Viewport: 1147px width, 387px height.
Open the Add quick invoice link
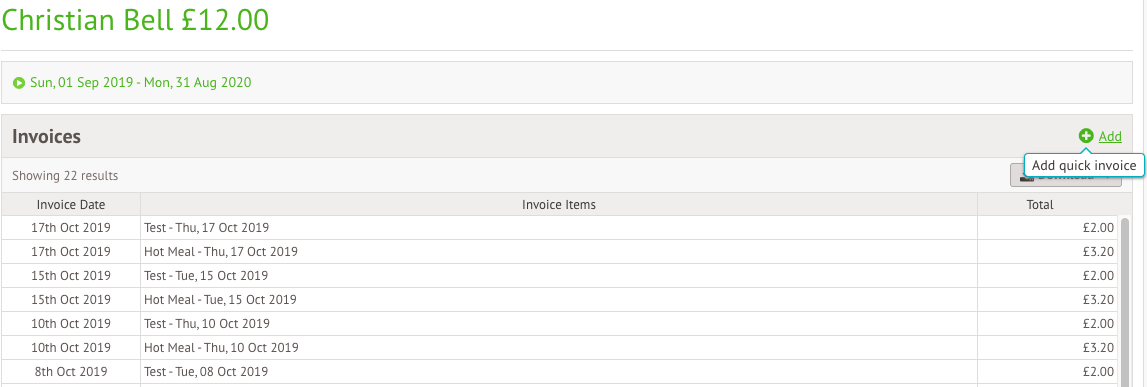[x=1110, y=136]
